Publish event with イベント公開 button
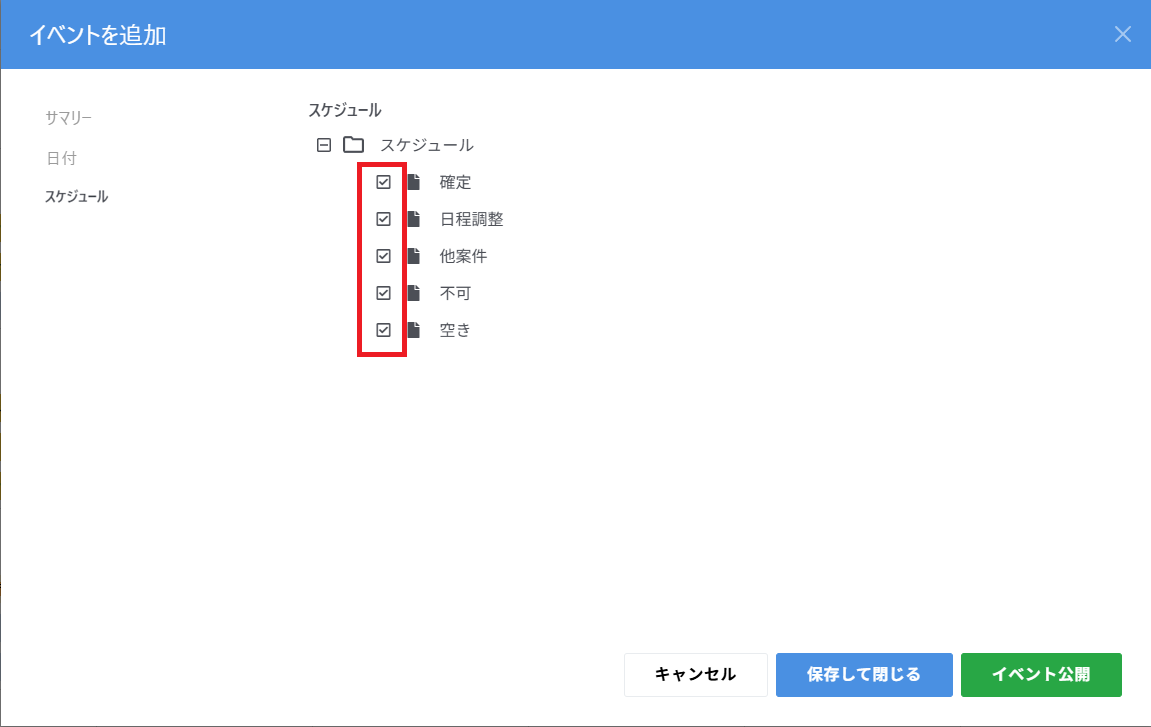This screenshot has height=727, width=1151. (1041, 675)
